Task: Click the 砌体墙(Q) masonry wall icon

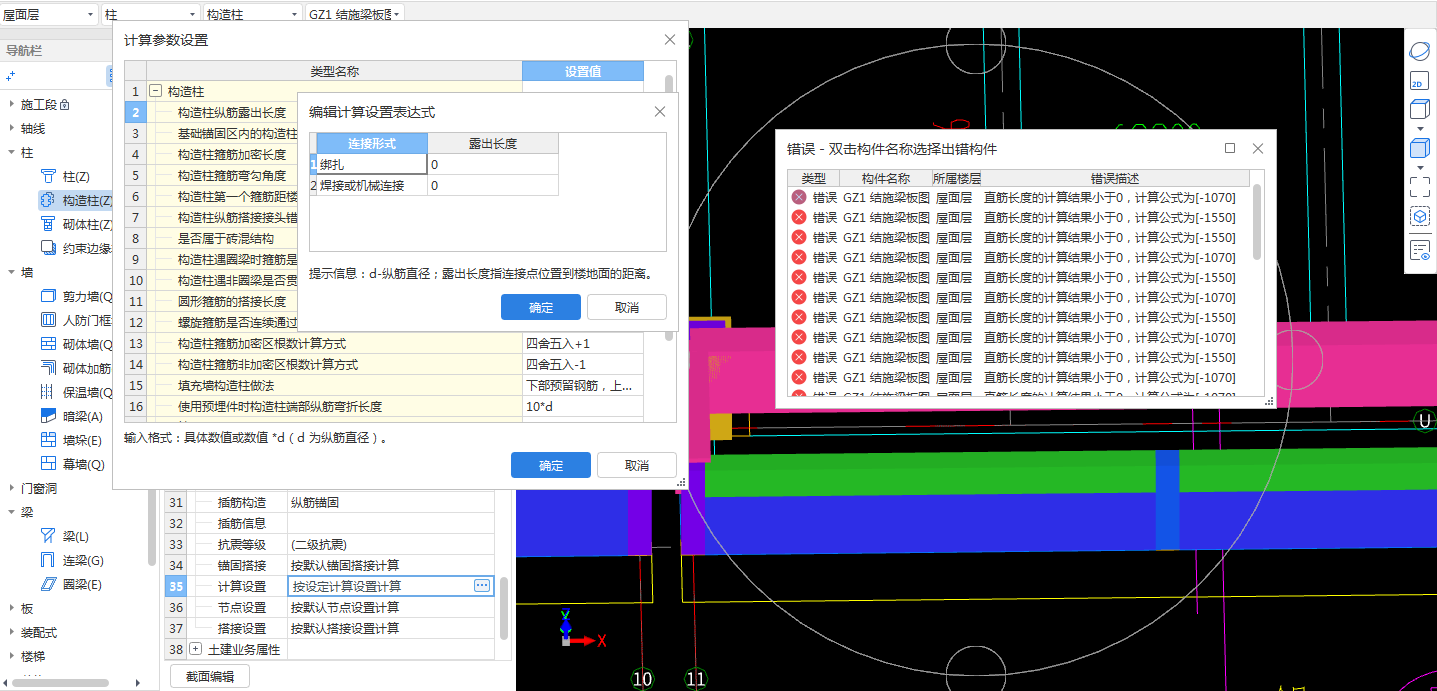Action: (48, 344)
